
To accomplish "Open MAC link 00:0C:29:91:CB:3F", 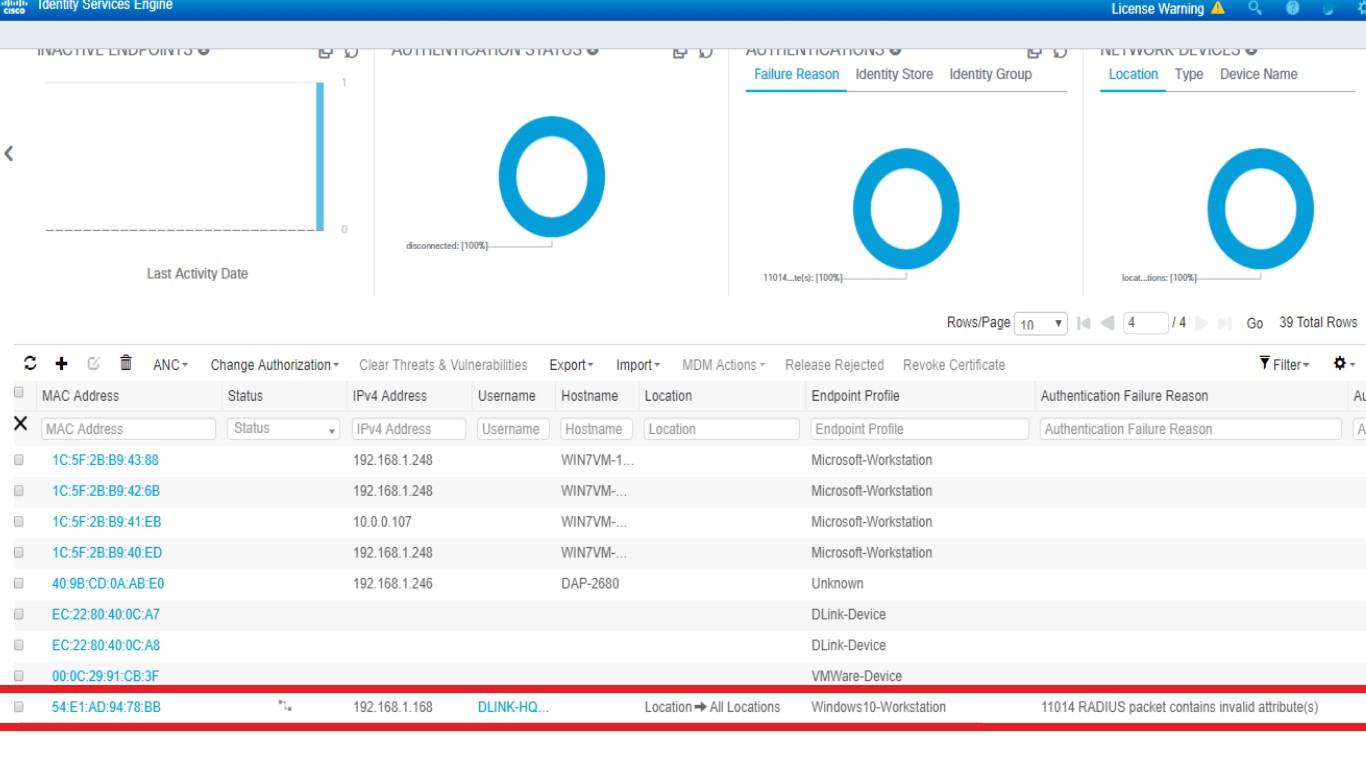I will pyautogui.click(x=105, y=676).
